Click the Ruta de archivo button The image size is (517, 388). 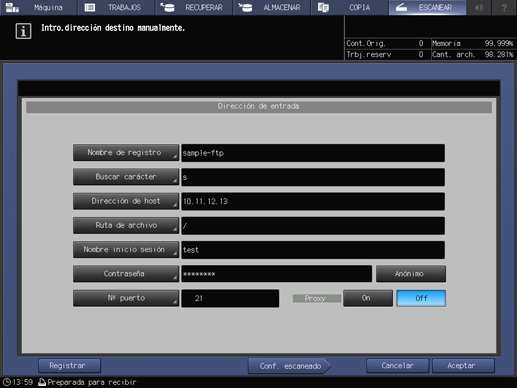tap(126, 225)
